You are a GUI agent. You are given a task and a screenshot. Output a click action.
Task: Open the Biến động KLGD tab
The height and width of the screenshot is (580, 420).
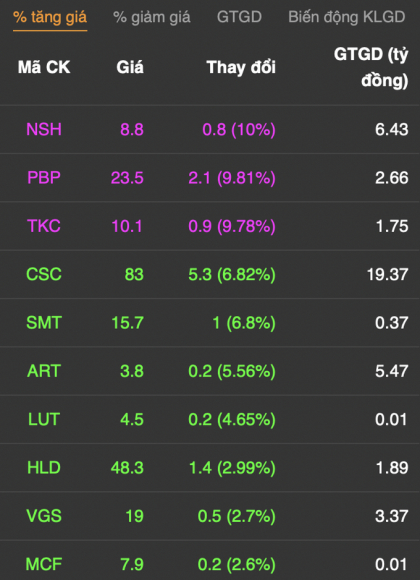(x=347, y=17)
